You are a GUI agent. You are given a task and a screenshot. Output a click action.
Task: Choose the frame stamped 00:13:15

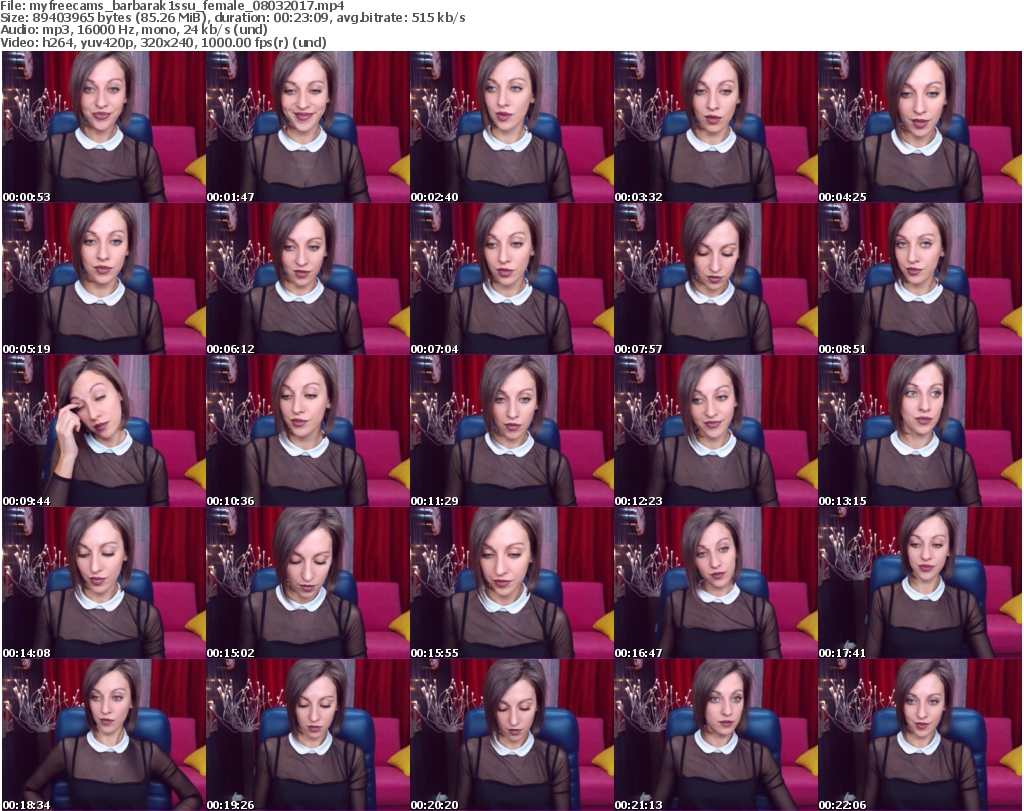pos(920,431)
